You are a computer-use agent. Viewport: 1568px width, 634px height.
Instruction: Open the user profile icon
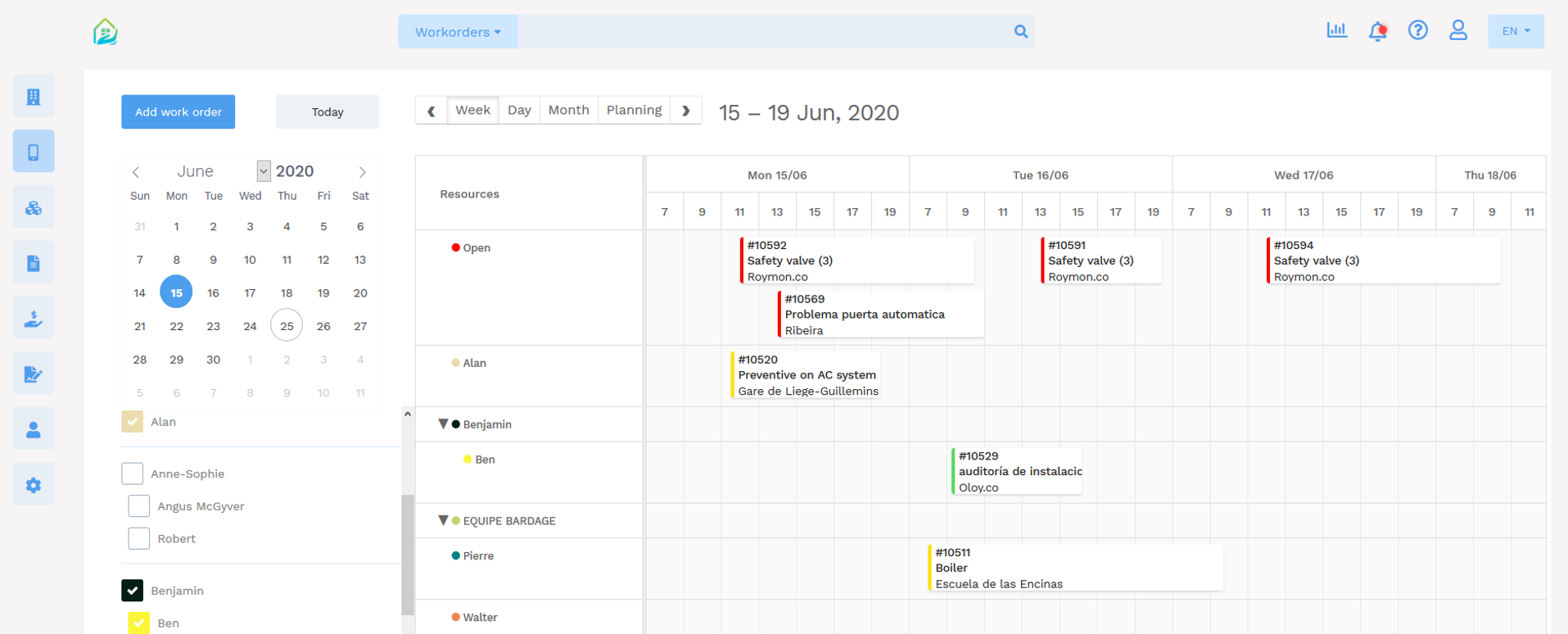click(1458, 30)
